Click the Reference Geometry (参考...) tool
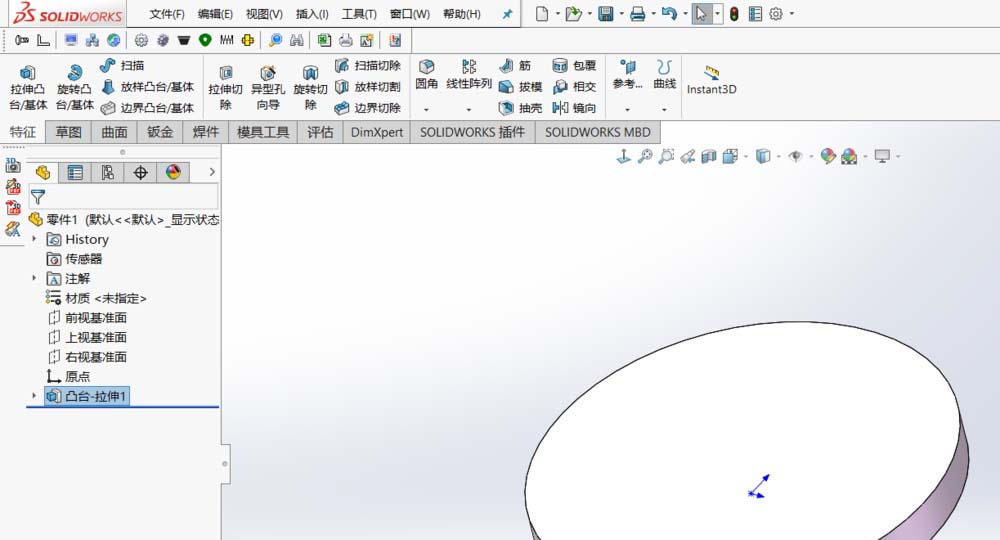The image size is (1000, 540). (x=628, y=75)
